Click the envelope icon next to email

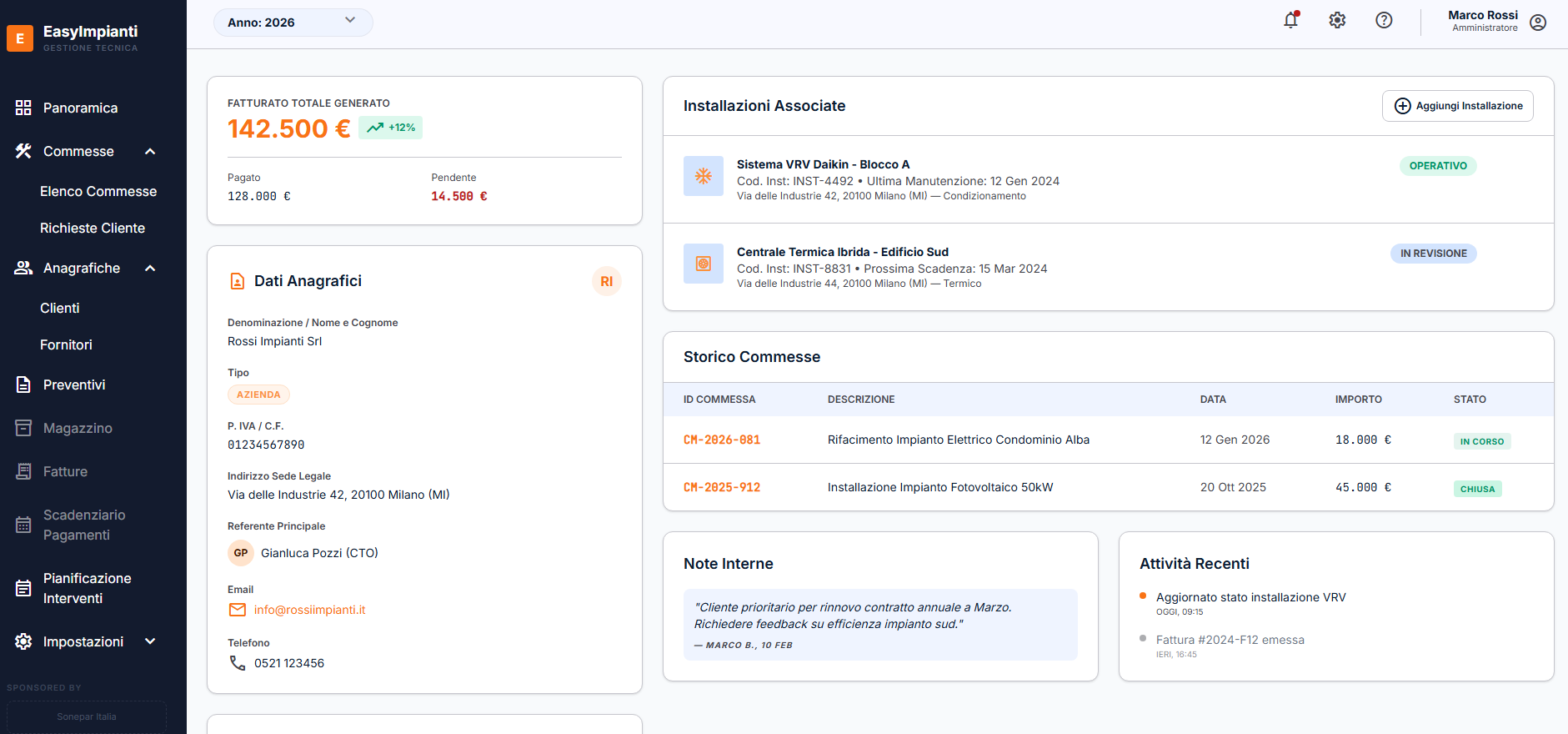click(x=238, y=610)
